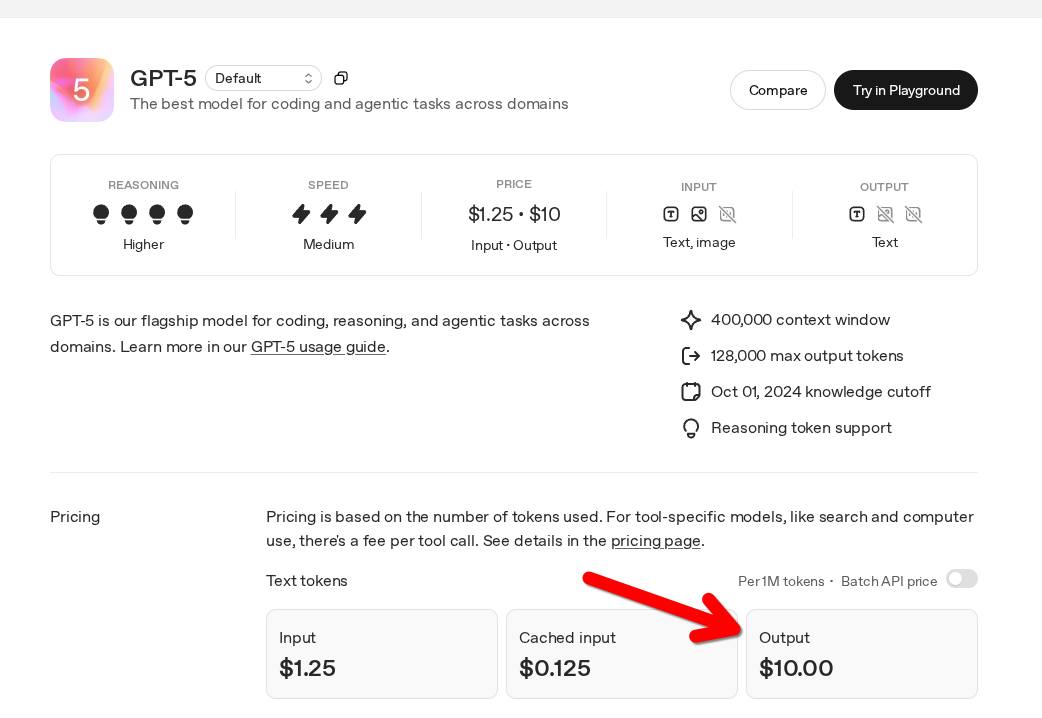Click the speed lightning bolt icons
Image resolution: width=1042 pixels, height=718 pixels.
pyautogui.click(x=329, y=214)
